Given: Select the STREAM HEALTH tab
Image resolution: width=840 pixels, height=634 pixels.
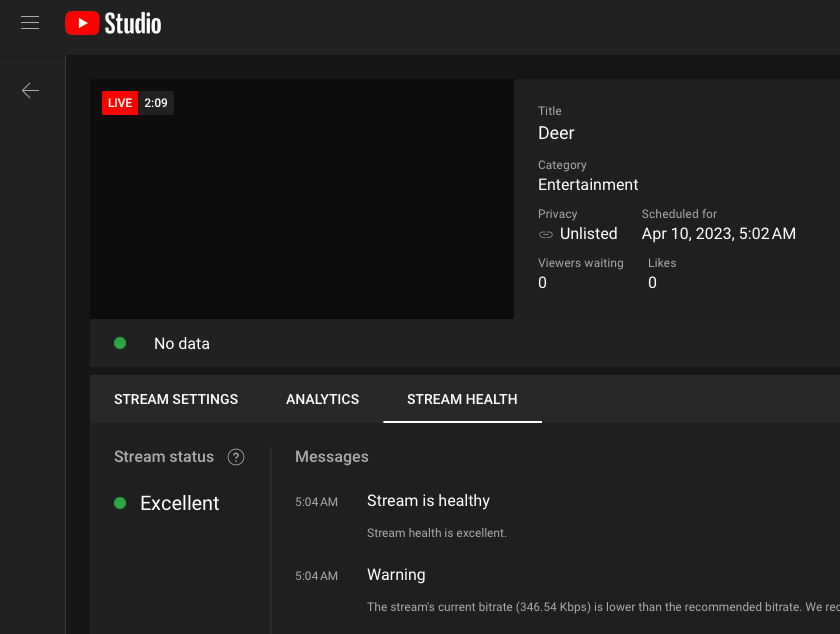Looking at the screenshot, I should pos(462,399).
